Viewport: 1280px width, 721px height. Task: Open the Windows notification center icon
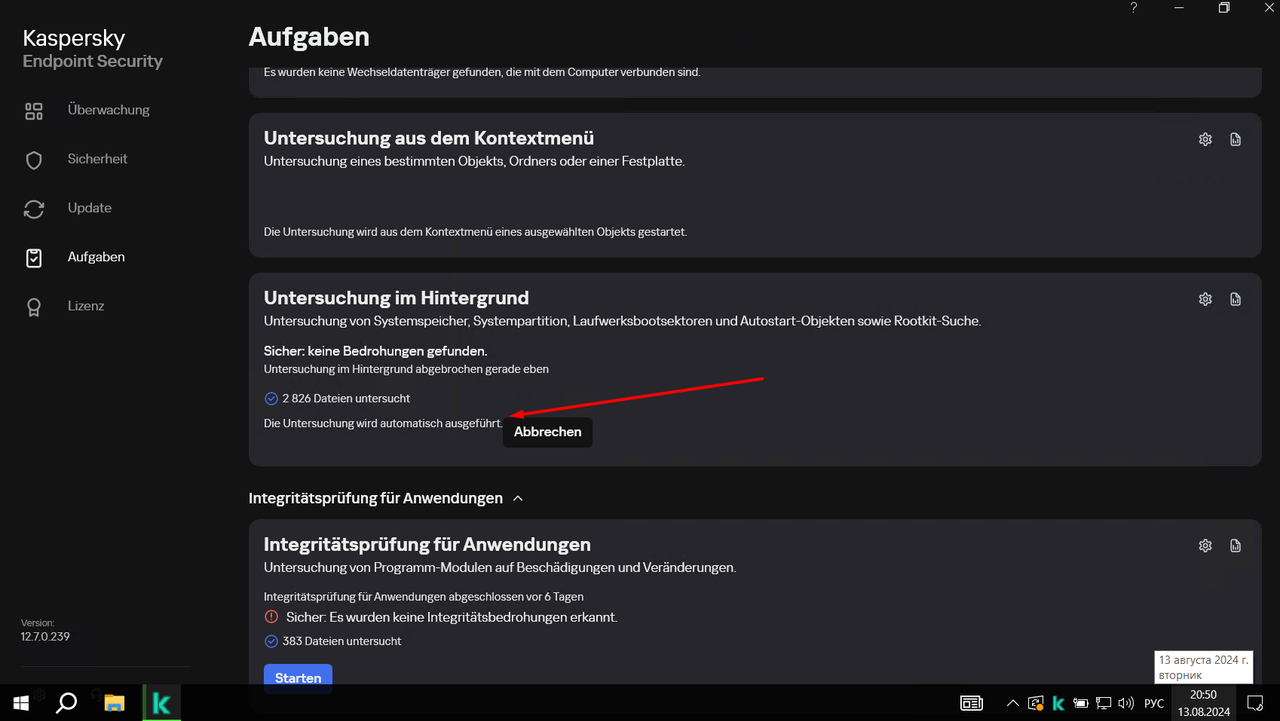[1256, 703]
